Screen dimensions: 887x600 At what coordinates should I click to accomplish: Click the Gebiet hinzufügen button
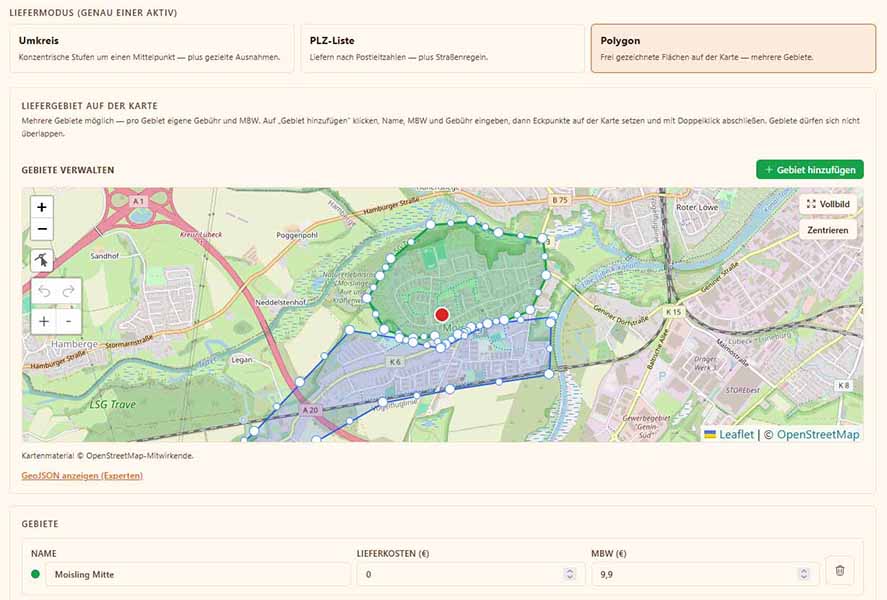pos(810,170)
